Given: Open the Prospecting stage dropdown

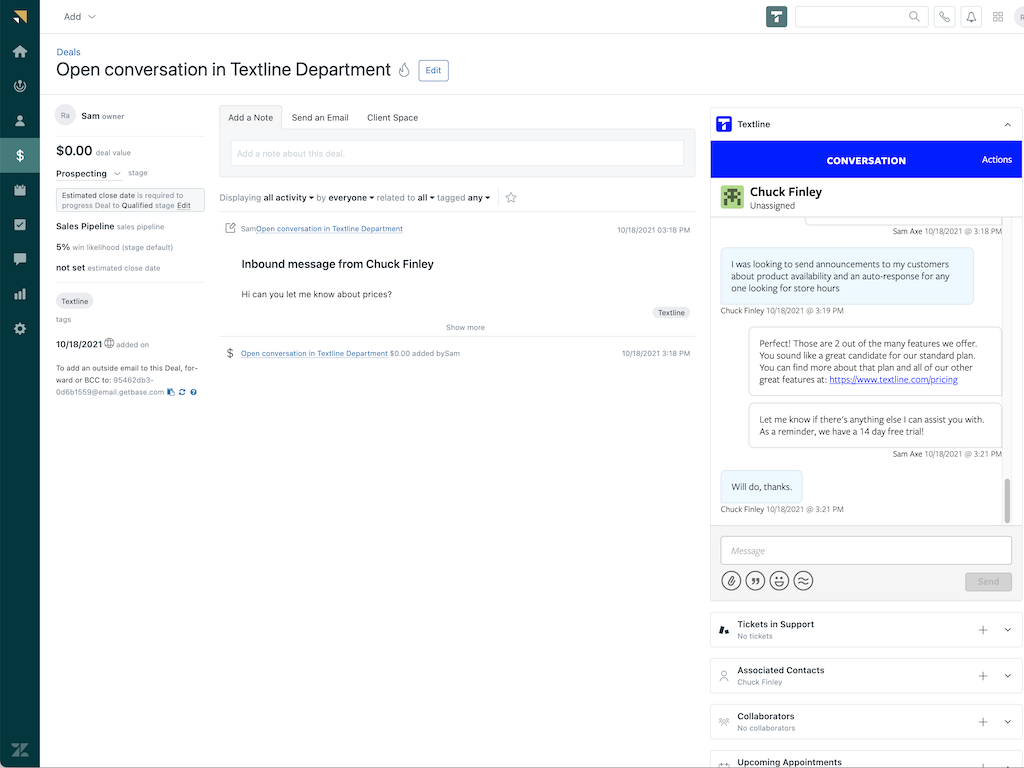Looking at the screenshot, I should (x=88, y=174).
